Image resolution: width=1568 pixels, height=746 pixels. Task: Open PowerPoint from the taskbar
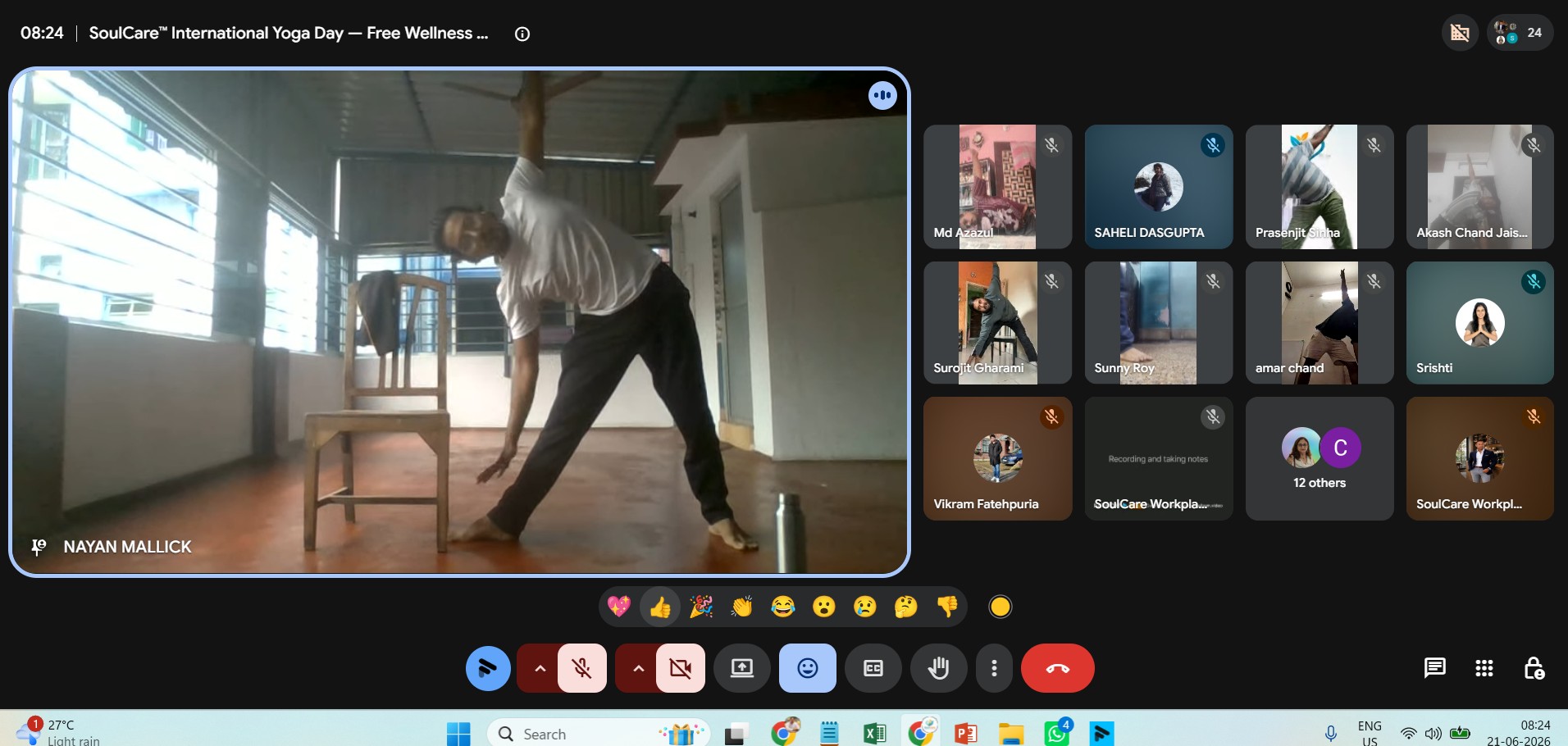point(965,733)
